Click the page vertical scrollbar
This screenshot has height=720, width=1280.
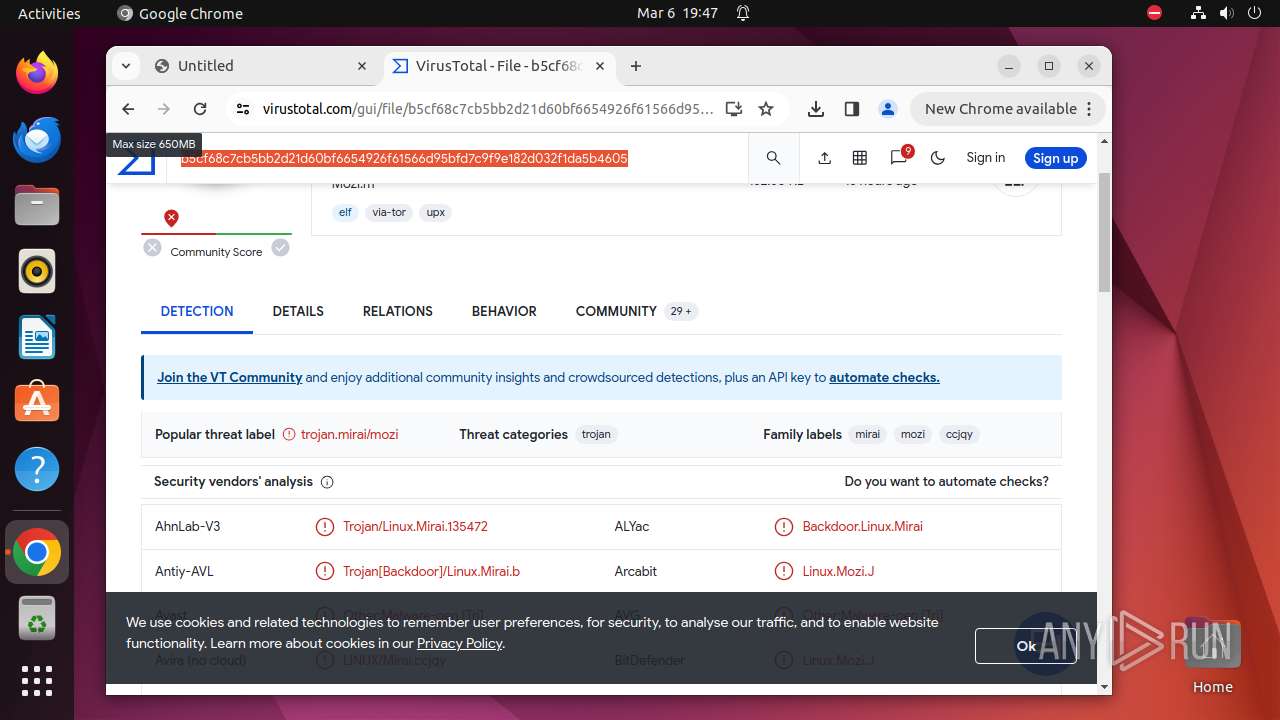pyautogui.click(x=1104, y=232)
